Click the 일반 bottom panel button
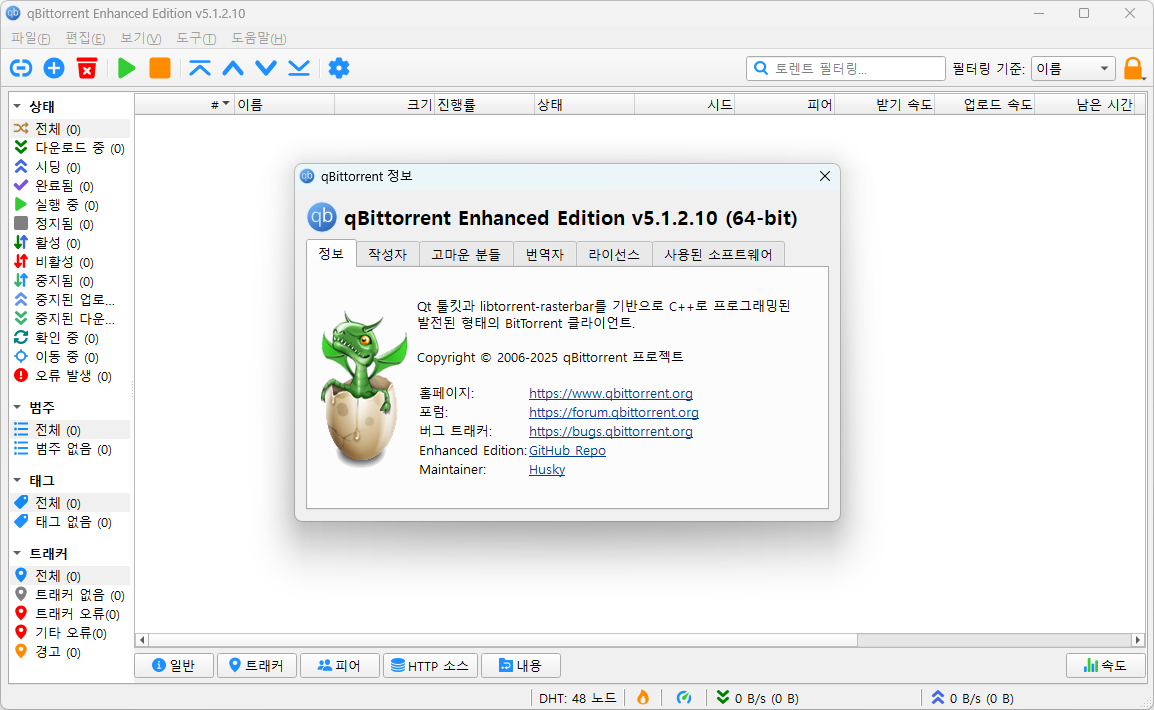Viewport: 1154px width, 710px height. click(x=174, y=665)
